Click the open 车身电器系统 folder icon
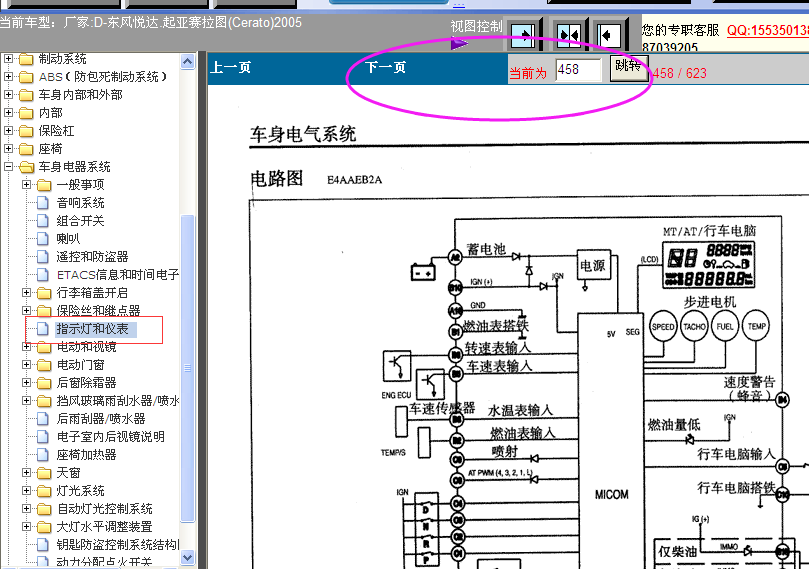Image resolution: width=809 pixels, height=569 pixels. click(x=26, y=167)
